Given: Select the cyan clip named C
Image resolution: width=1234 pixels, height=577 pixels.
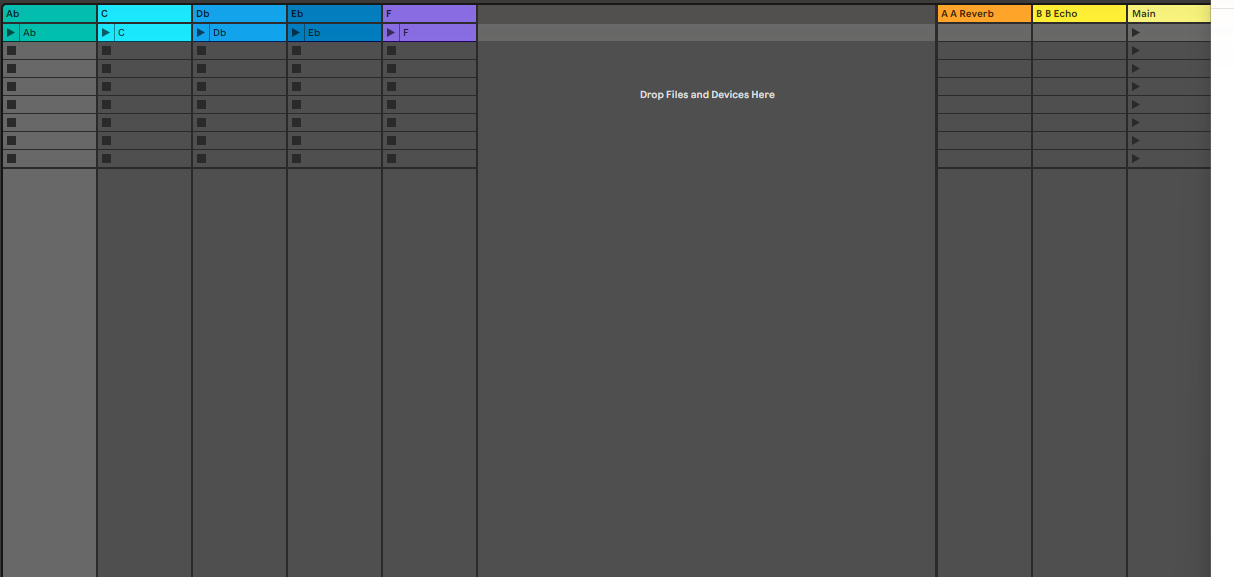Looking at the screenshot, I should 153,33.
